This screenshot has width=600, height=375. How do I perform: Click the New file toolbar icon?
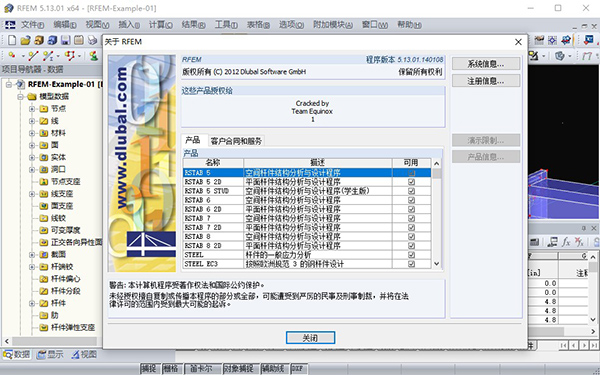click(12, 40)
